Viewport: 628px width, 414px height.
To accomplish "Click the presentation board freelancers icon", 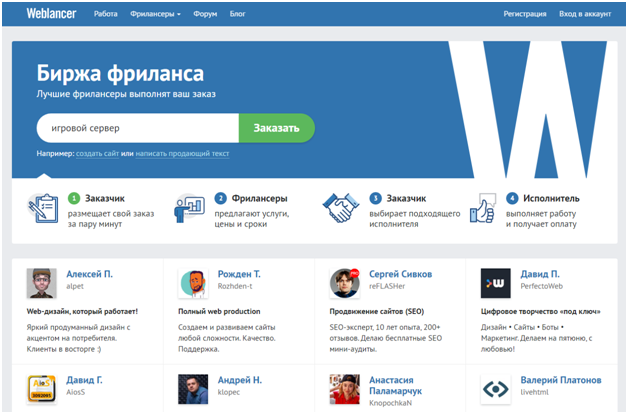I will coord(189,208).
